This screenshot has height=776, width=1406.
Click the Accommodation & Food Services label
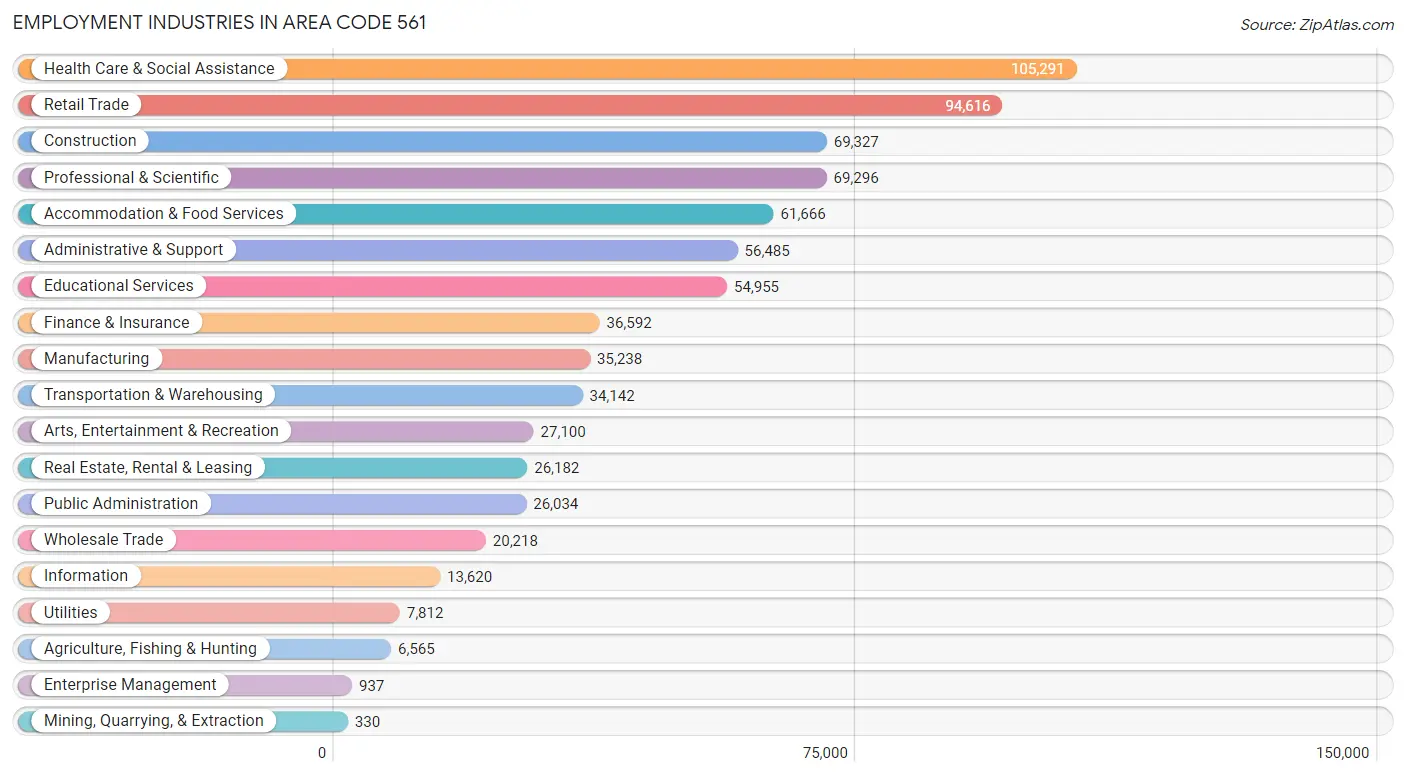[164, 213]
